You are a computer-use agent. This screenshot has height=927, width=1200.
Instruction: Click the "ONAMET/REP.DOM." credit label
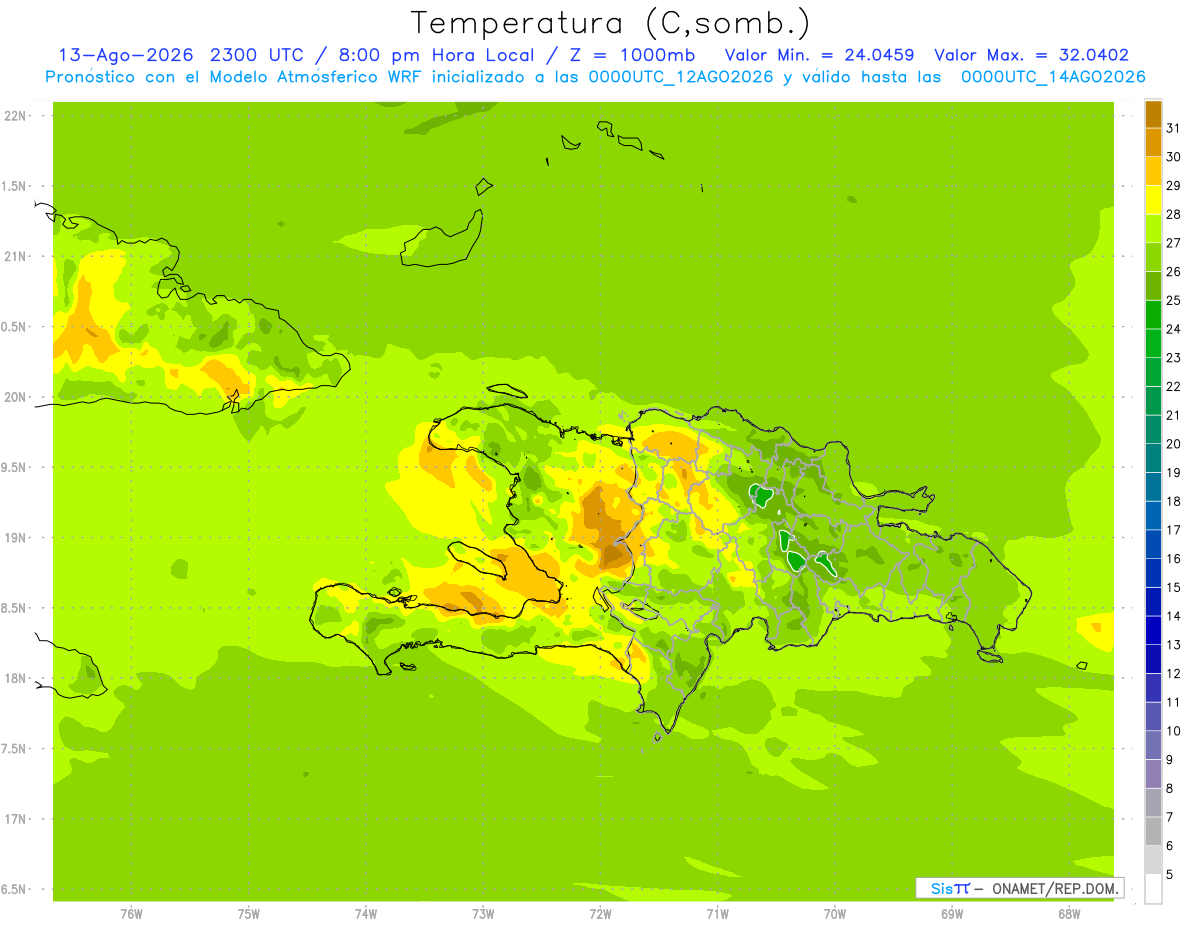1054,888
